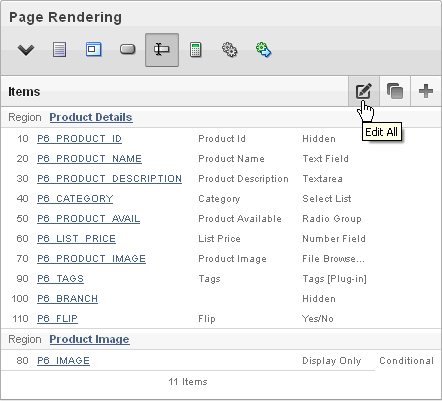Click the Product Available label text
This screenshot has height=401, width=442.
pos(240,219)
